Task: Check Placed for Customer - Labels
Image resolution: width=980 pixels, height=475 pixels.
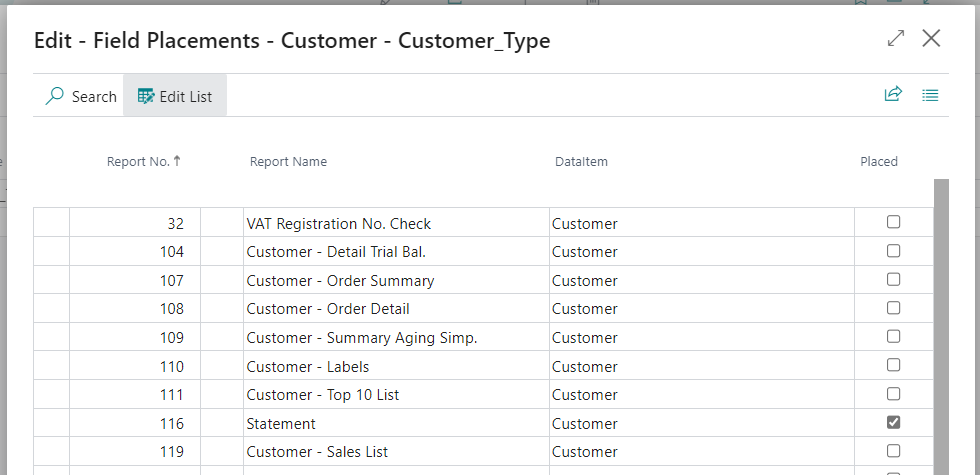Action: (x=894, y=365)
